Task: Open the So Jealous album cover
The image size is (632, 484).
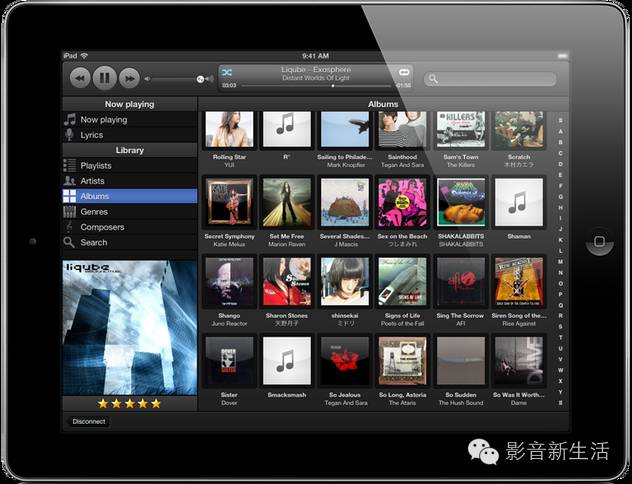Action: 345,361
